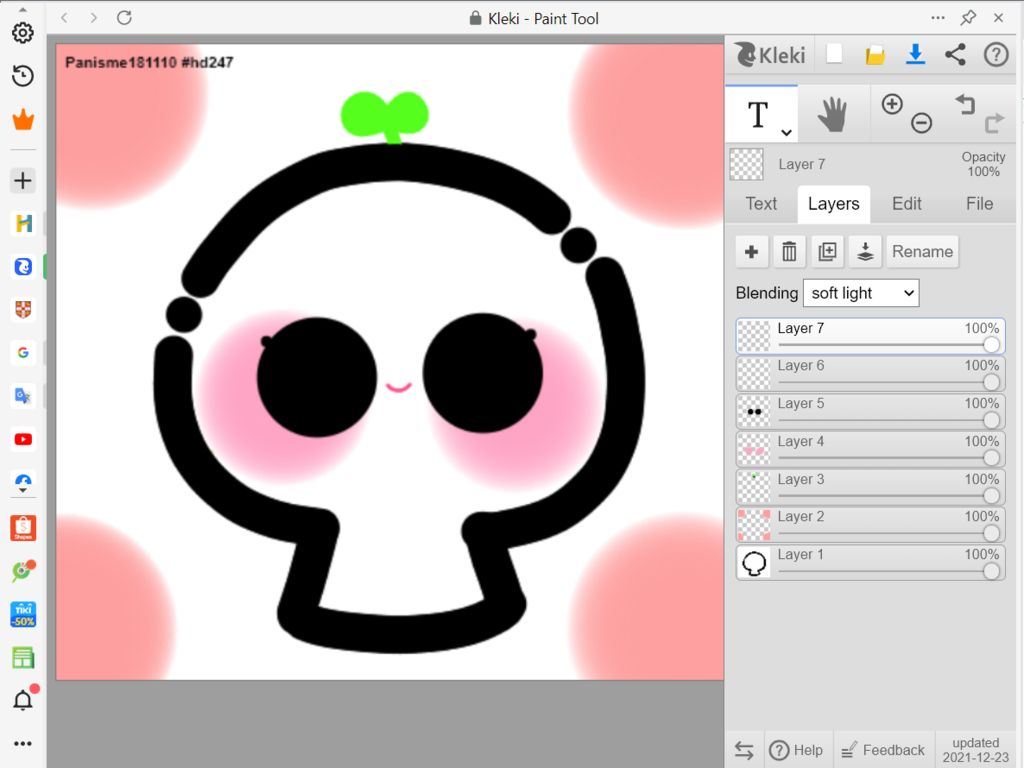Click the Layer 7 opacity slider handle

991,345
